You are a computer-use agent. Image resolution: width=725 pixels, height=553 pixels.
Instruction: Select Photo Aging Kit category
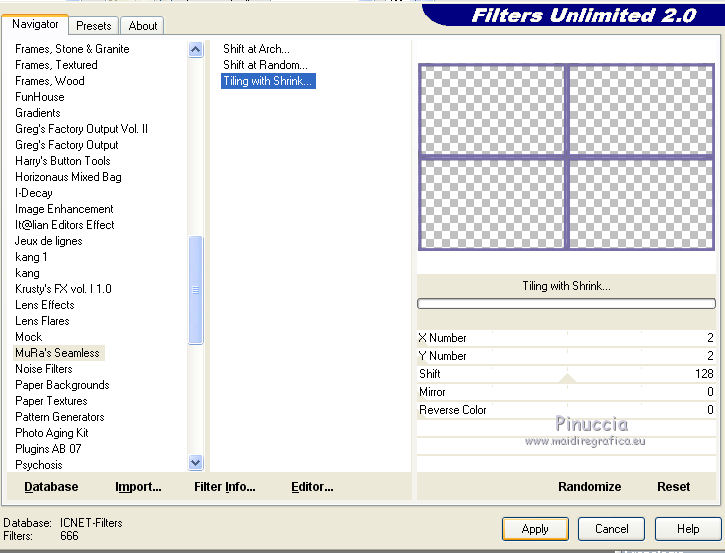coord(52,433)
